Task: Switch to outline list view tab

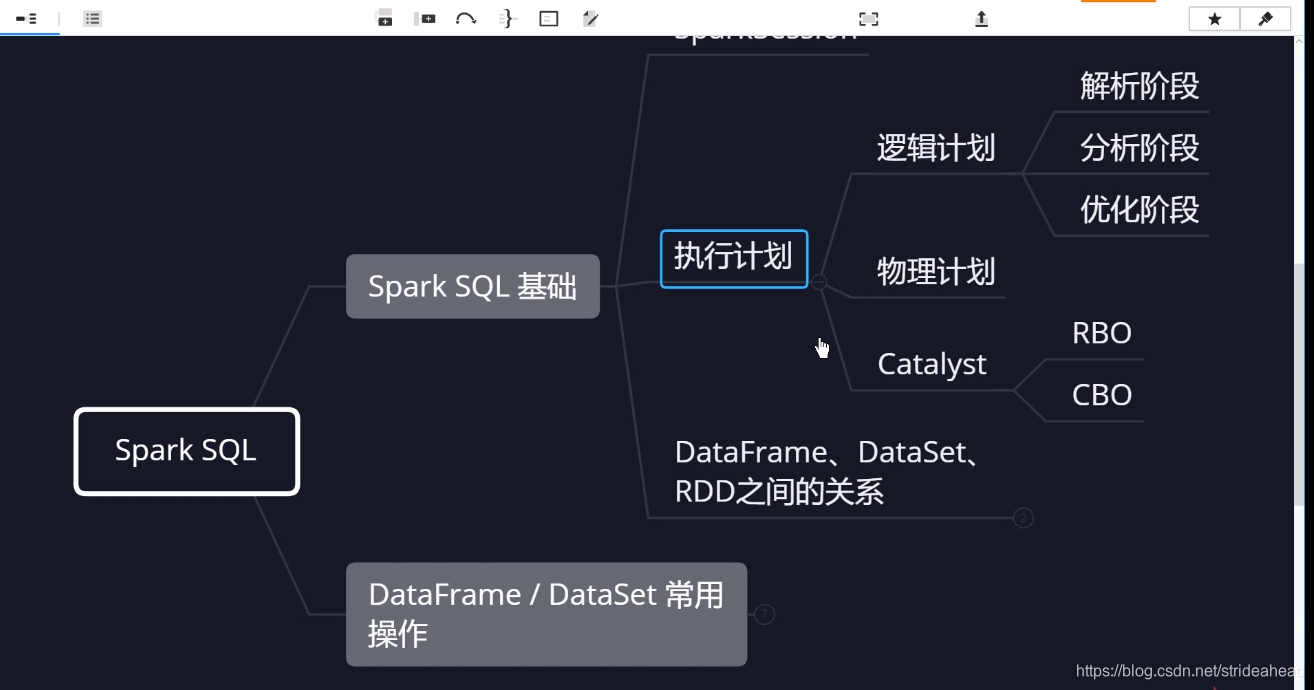Action: point(92,18)
